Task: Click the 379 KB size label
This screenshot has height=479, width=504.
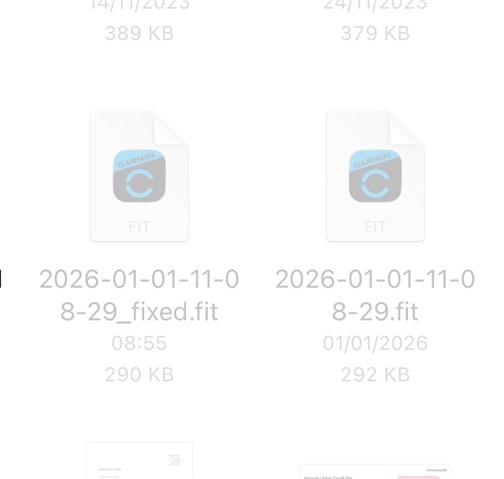Action: tap(375, 33)
